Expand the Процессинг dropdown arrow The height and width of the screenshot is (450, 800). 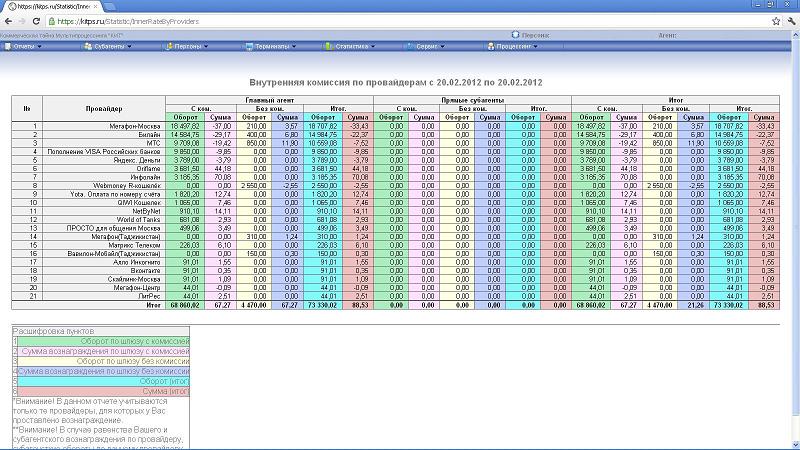(536, 46)
